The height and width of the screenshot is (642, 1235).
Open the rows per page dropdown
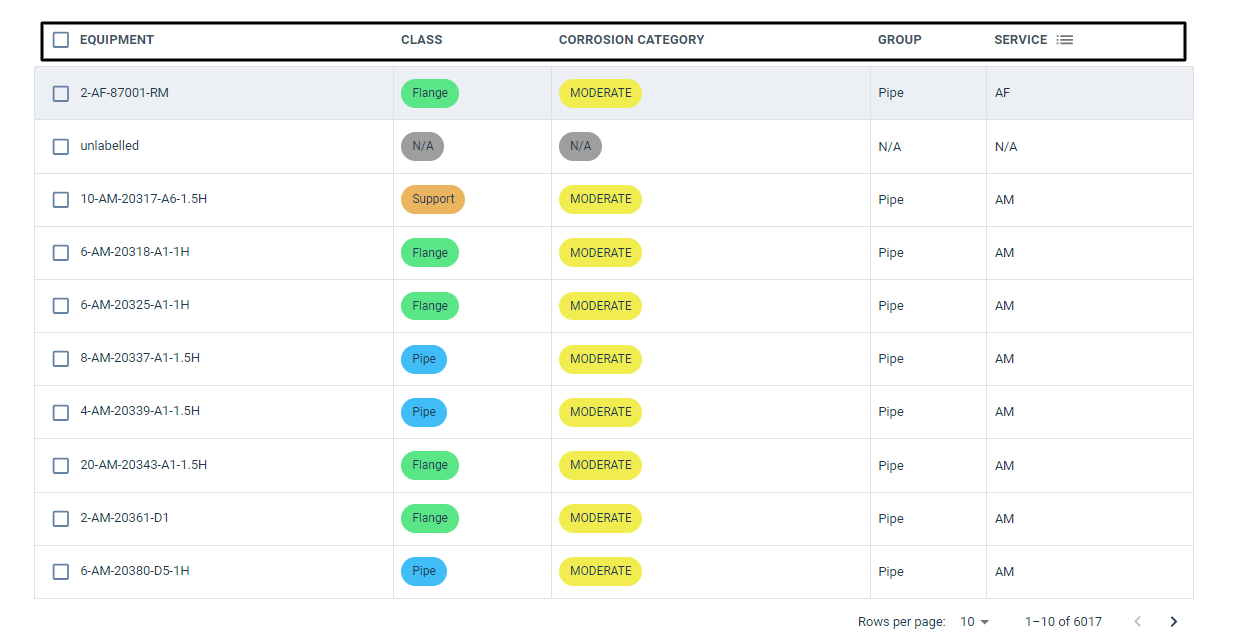974,622
